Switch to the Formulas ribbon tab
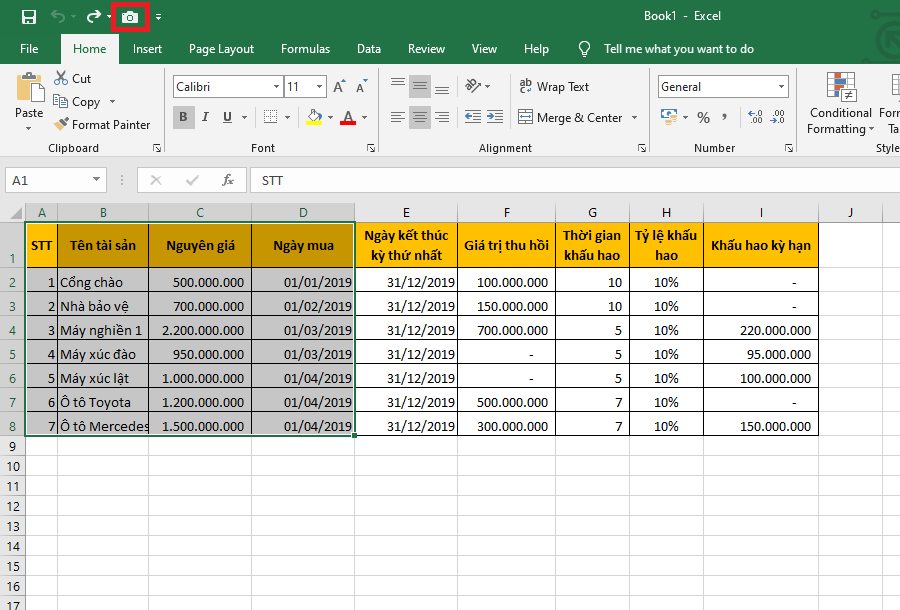Image resolution: width=900 pixels, height=610 pixels. 305,49
